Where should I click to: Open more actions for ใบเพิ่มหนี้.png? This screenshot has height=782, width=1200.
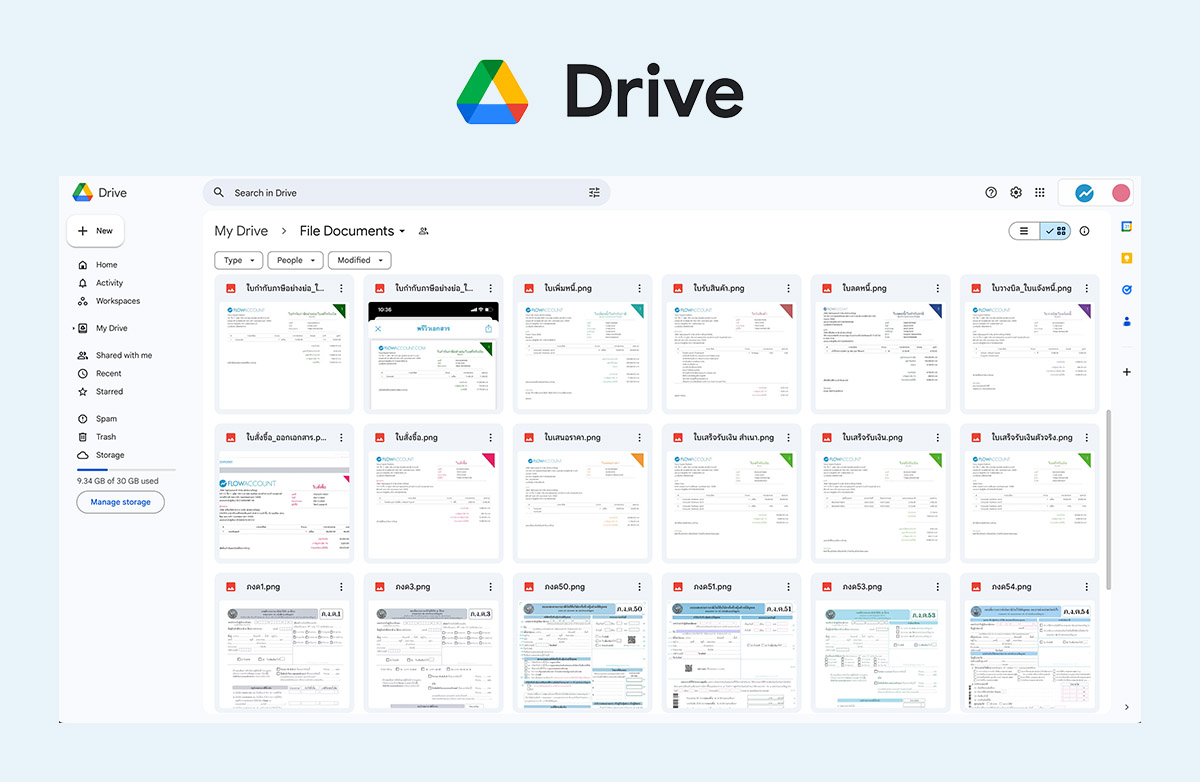click(639, 288)
